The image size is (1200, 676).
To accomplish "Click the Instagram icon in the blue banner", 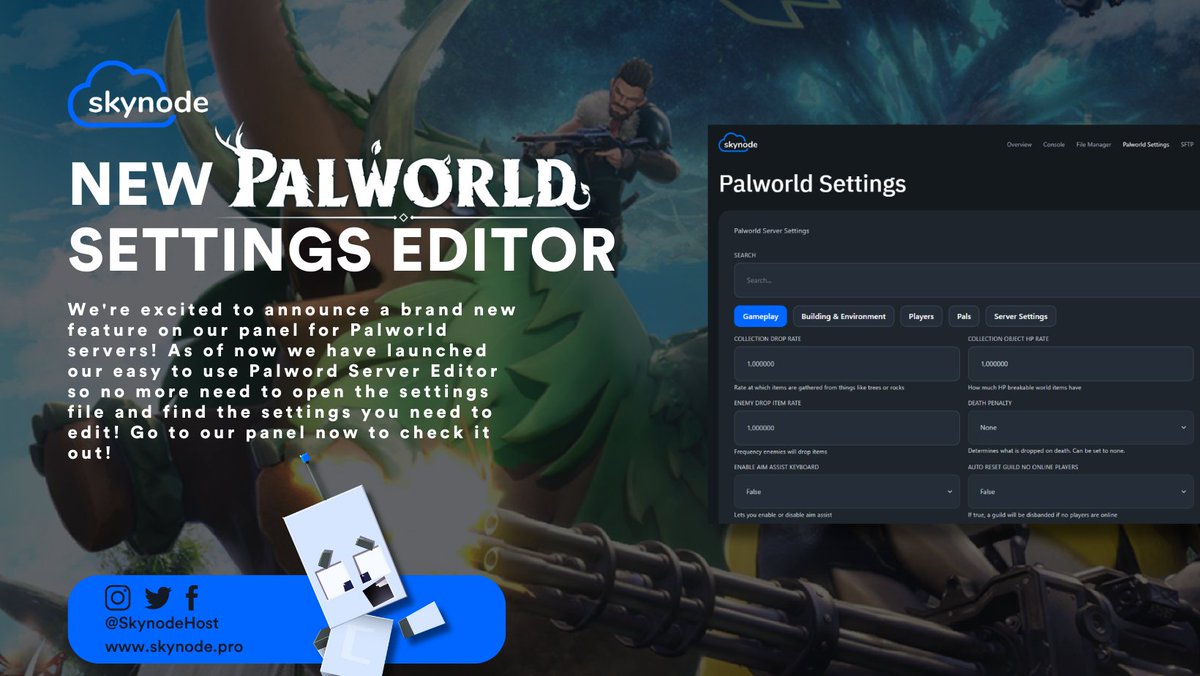I will click(x=118, y=598).
